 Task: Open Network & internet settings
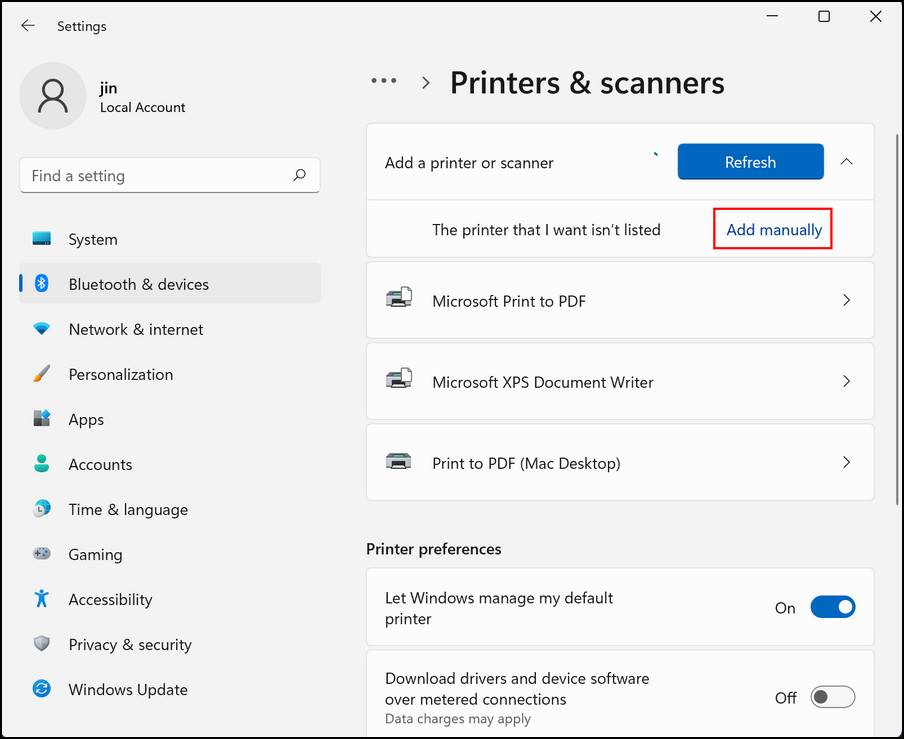click(138, 329)
